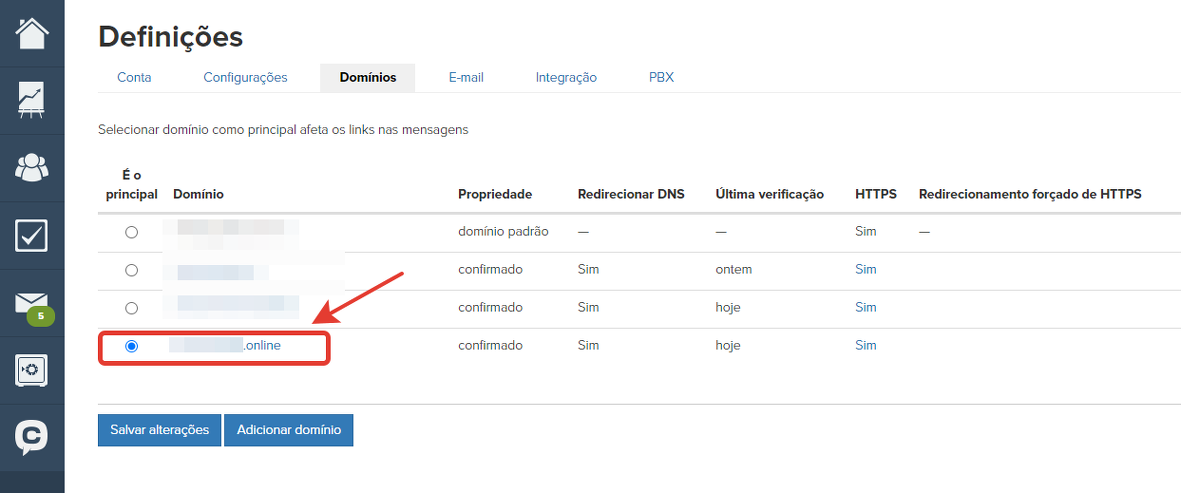Click HTTPS Sim link in .online row
Screen dimensions: 1200x493
[865, 346]
